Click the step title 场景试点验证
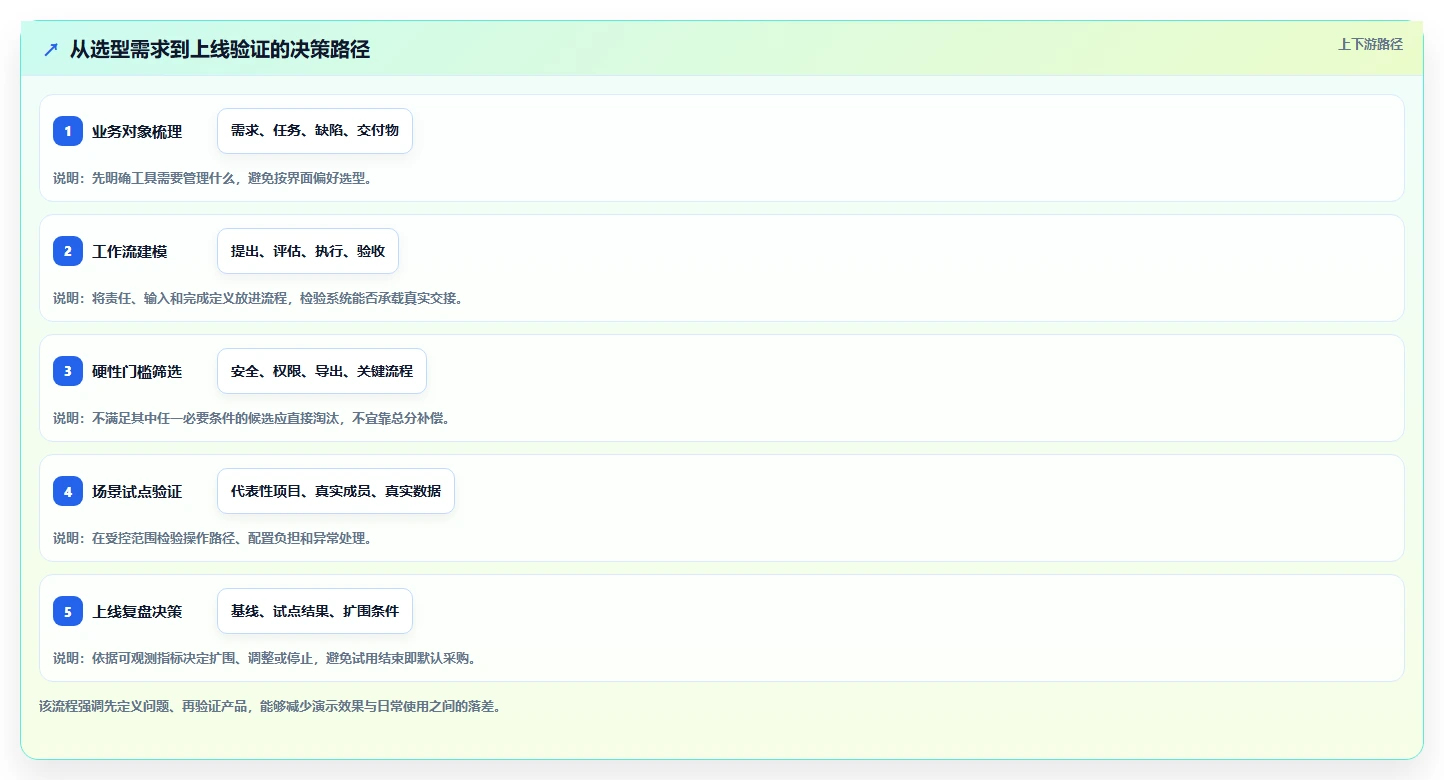Image resolution: width=1444 pixels, height=780 pixels. click(137, 491)
